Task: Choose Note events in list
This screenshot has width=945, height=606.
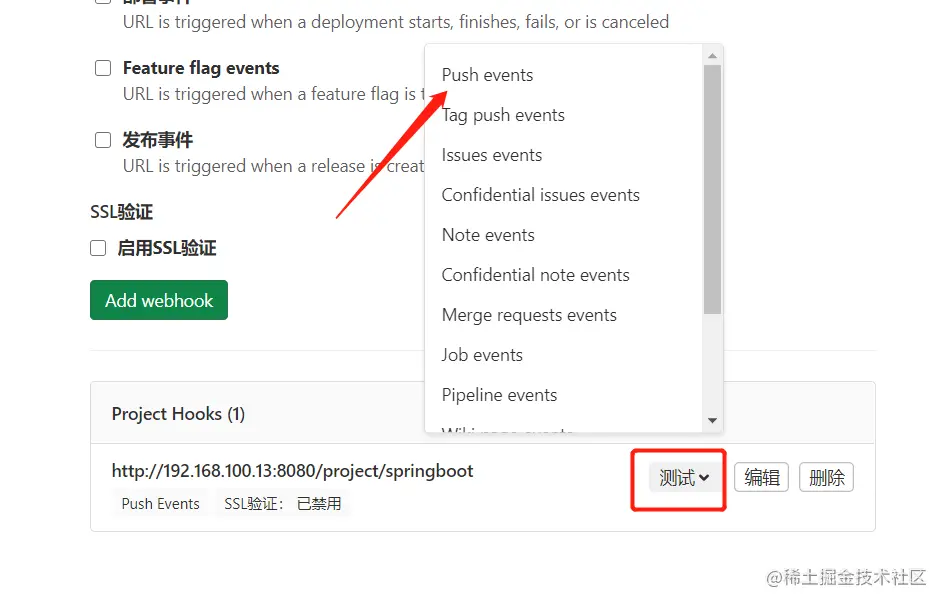Action: pyautogui.click(x=488, y=235)
